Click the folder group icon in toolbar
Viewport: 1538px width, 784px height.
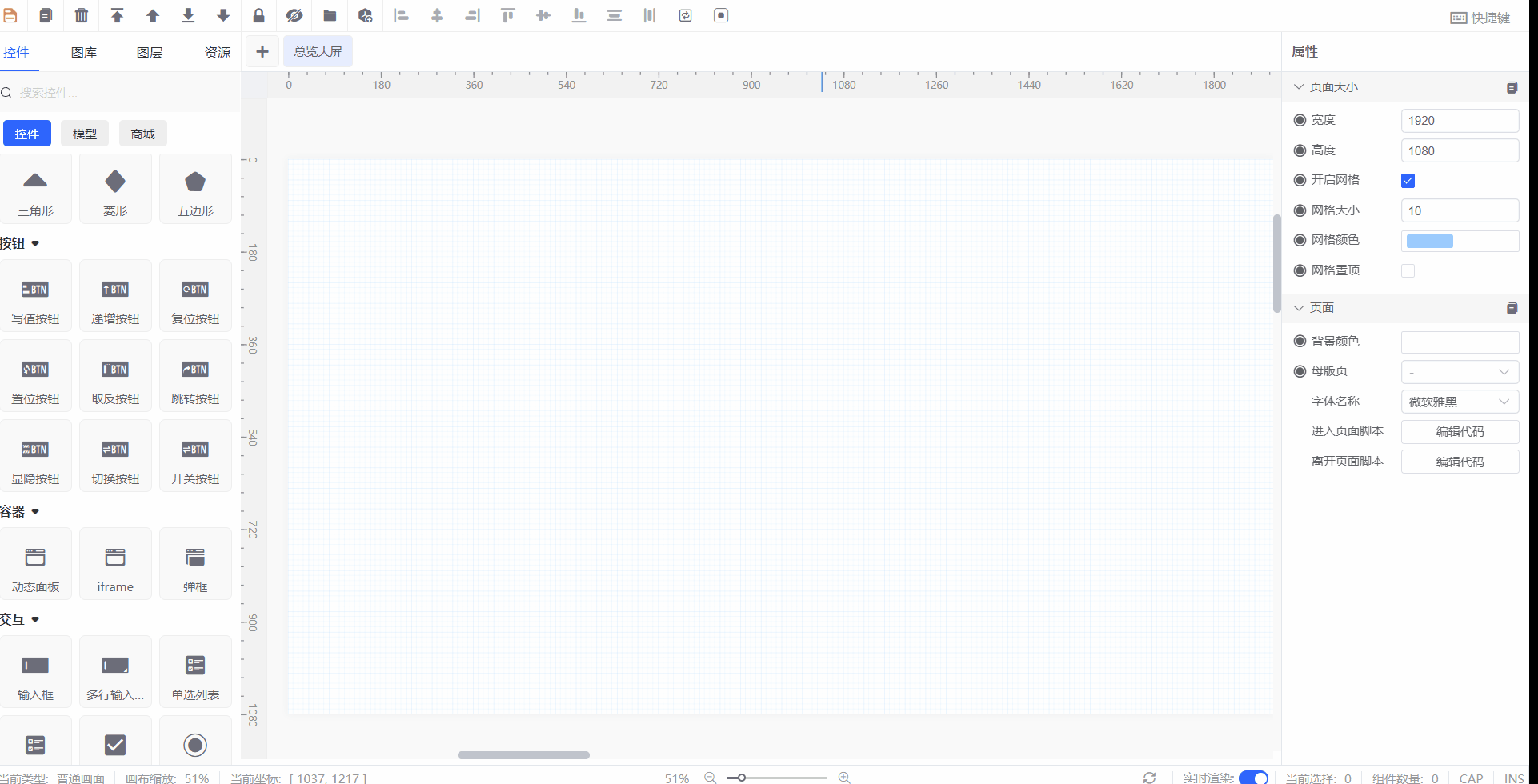(330, 15)
